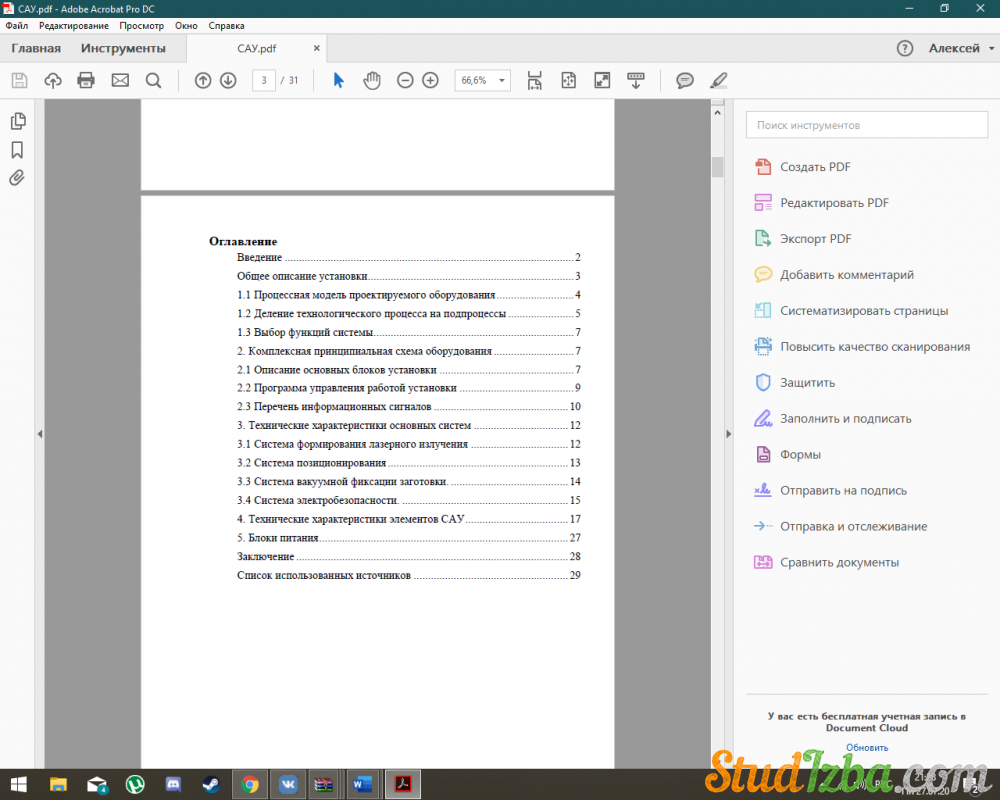Click the Print file icon
The width and height of the screenshot is (1000, 800).
[x=86, y=80]
